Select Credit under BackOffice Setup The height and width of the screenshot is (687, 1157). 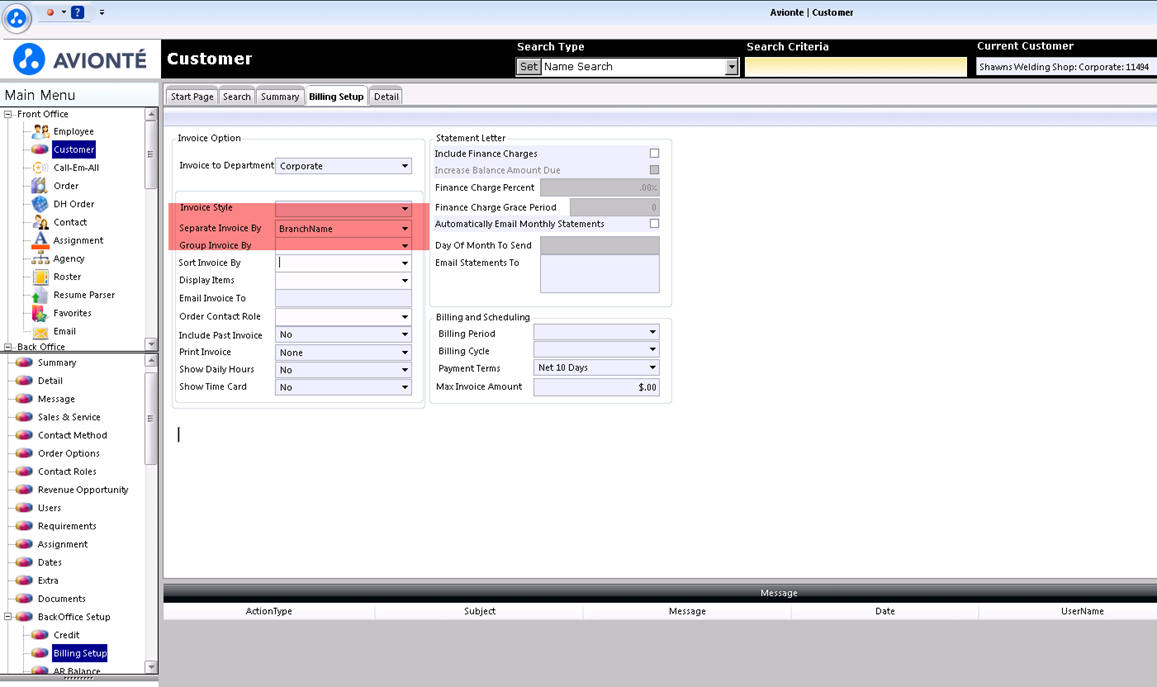tap(66, 635)
